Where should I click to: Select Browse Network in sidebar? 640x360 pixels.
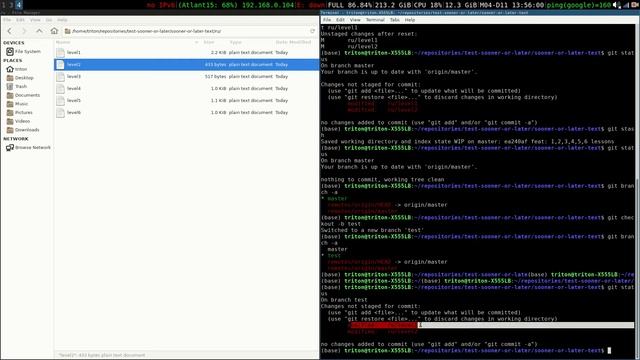(28, 147)
